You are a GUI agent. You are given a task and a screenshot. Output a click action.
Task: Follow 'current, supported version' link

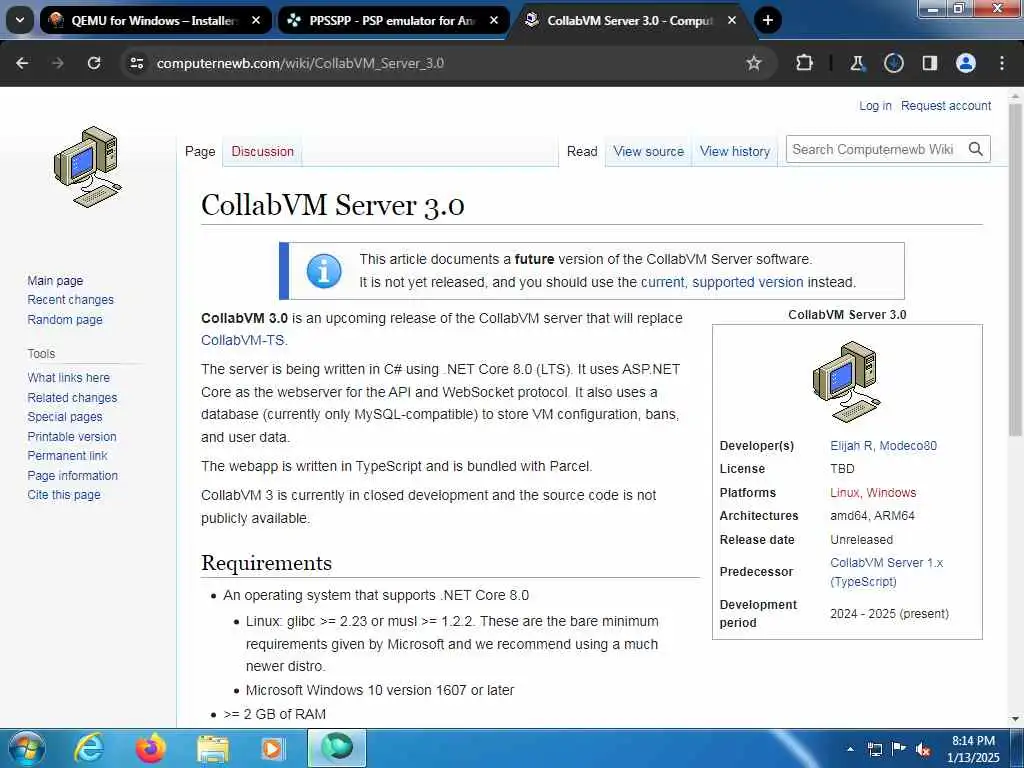point(722,282)
